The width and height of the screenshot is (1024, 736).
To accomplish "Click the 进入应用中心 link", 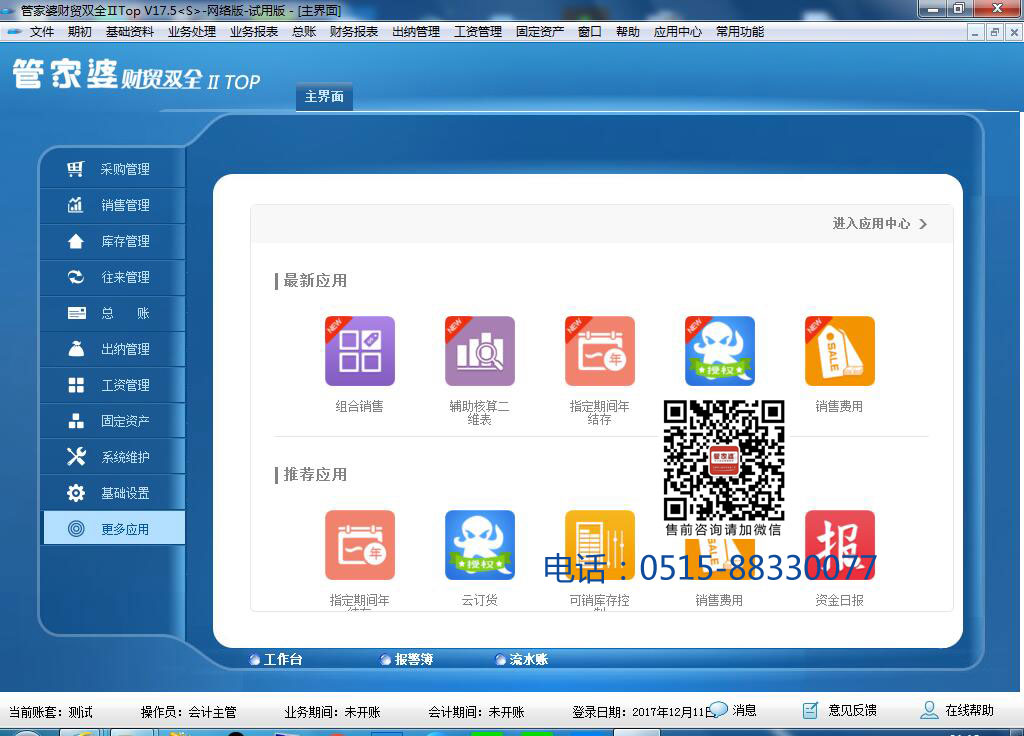I will point(871,223).
